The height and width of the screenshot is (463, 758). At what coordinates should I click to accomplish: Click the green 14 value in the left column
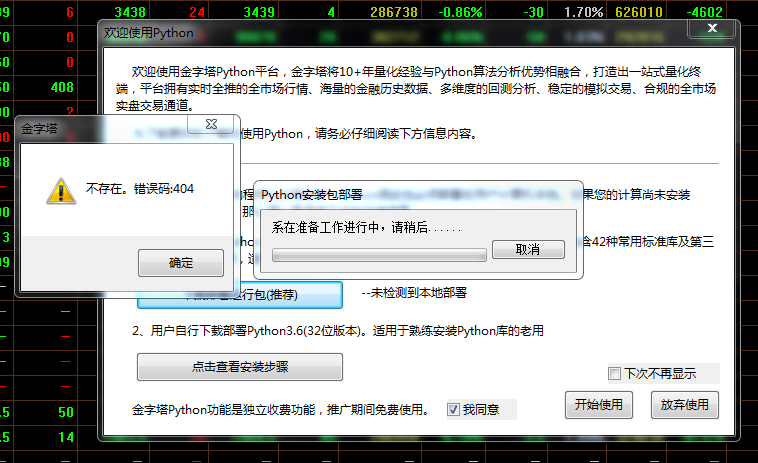click(x=66, y=437)
